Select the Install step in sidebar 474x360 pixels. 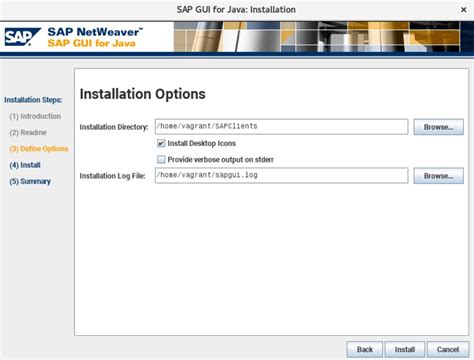(x=25, y=165)
